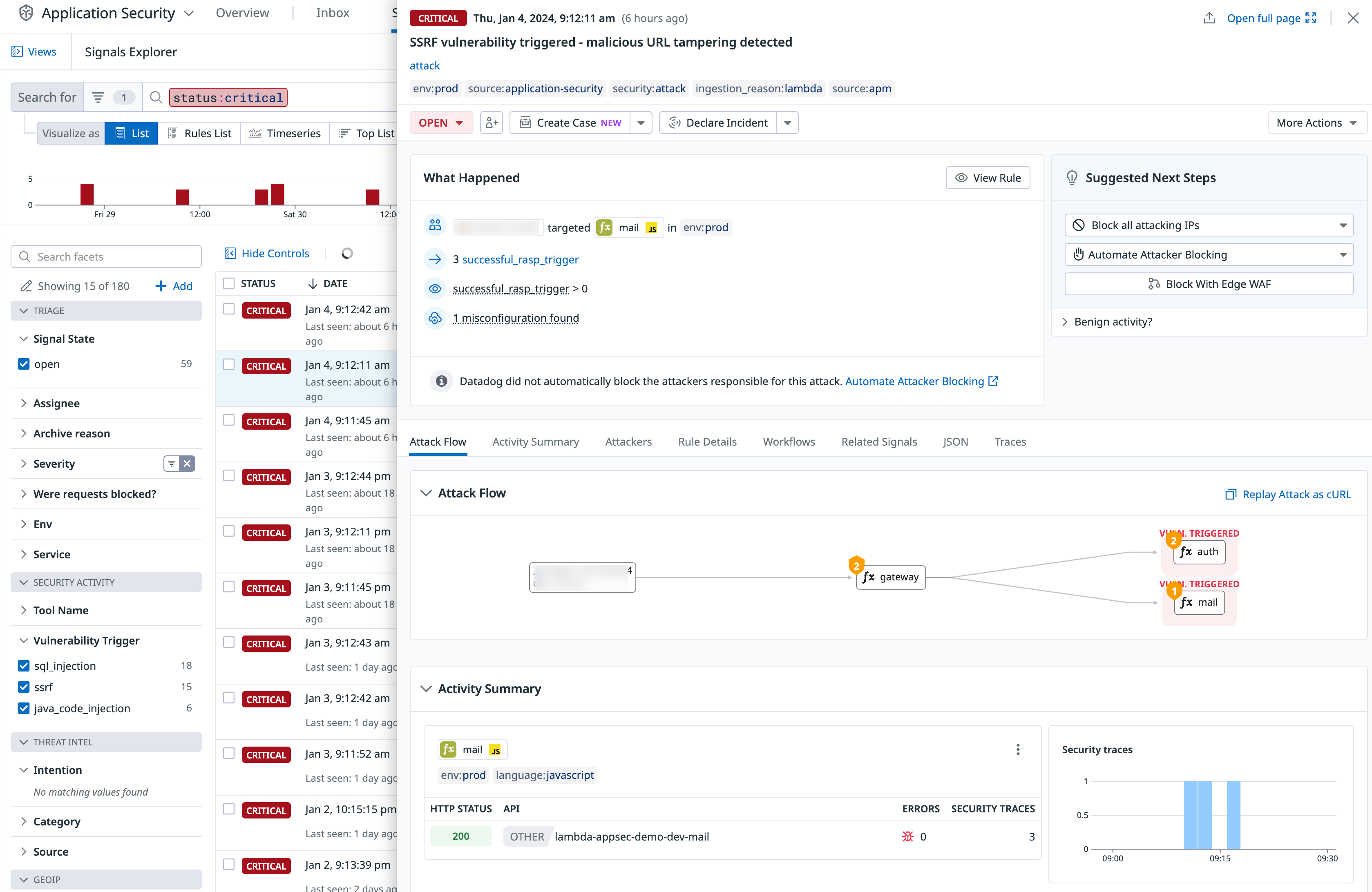The image size is (1372, 892).
Task: Collapse the Attack Flow section
Action: click(x=426, y=493)
